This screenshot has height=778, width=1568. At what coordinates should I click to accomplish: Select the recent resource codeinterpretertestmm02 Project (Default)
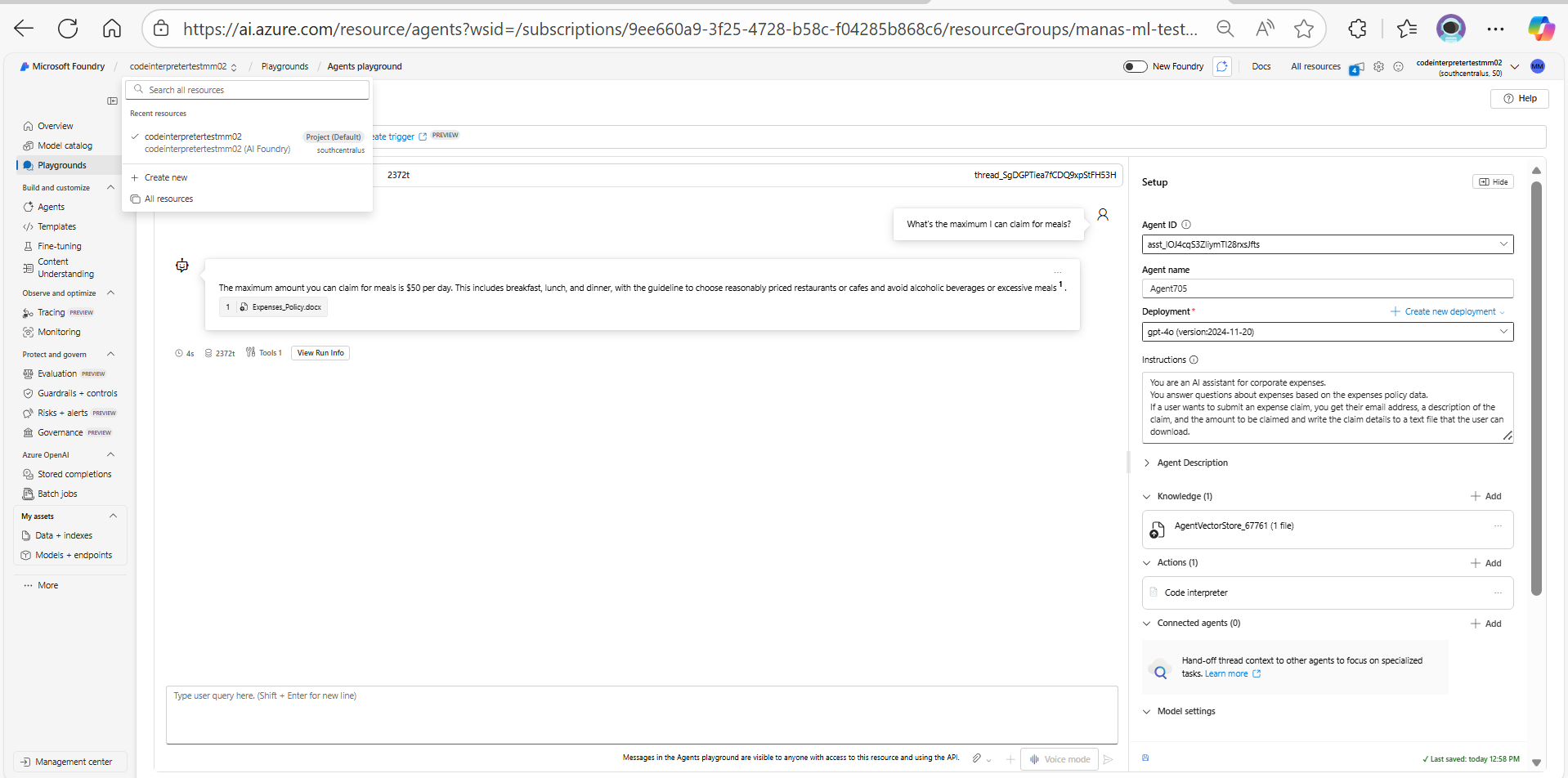[247, 142]
